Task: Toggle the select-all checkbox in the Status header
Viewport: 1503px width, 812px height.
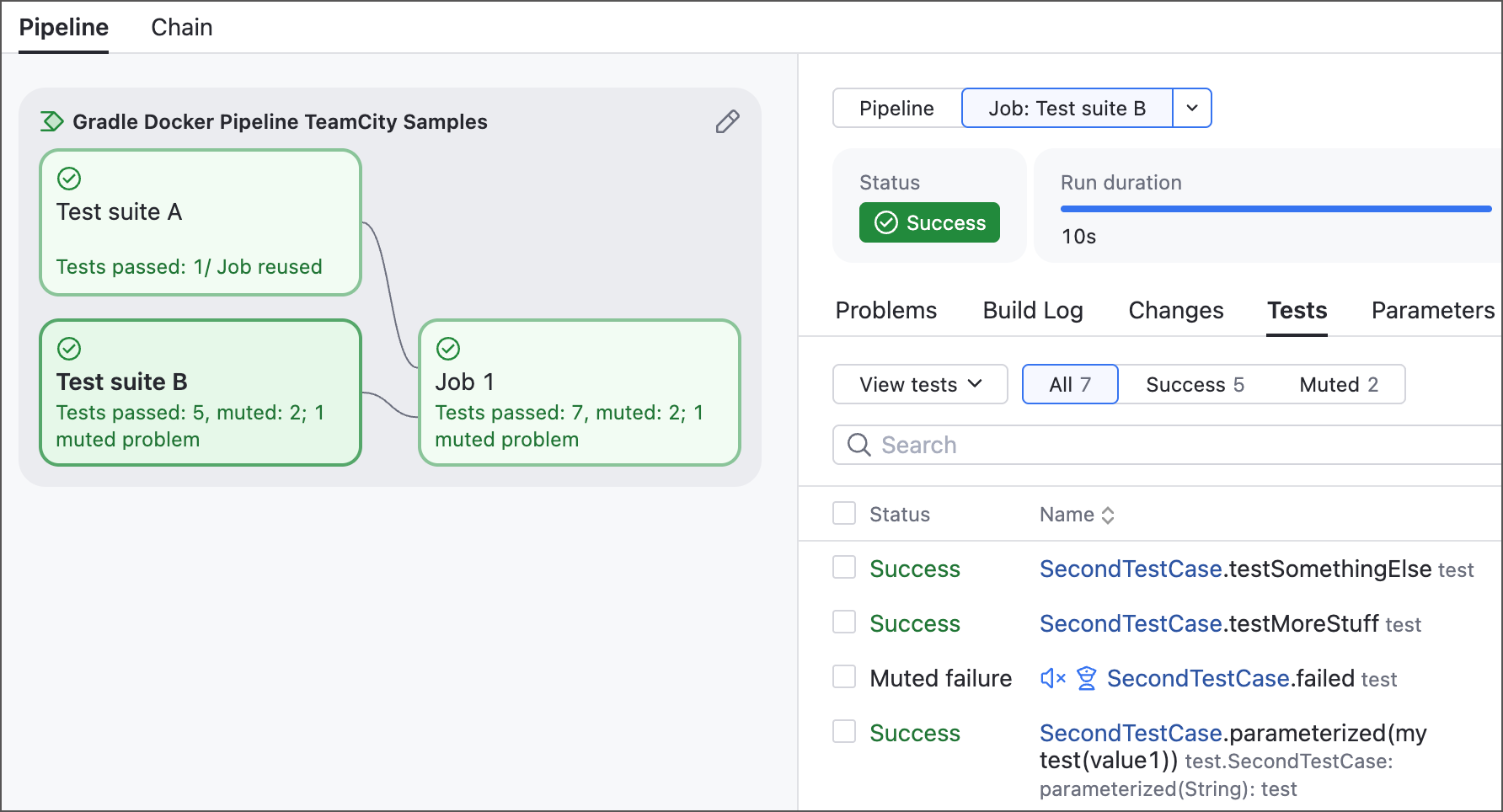Action: (844, 513)
